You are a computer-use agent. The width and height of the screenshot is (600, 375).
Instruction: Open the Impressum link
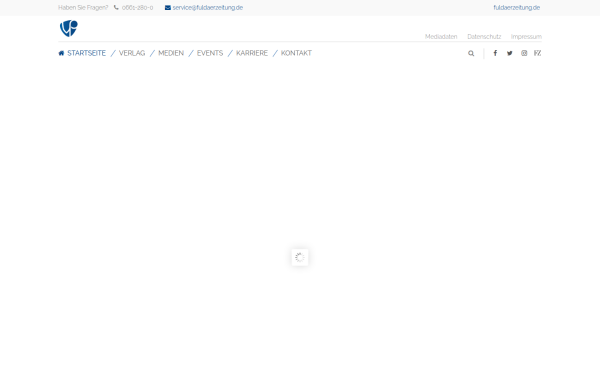(526, 37)
